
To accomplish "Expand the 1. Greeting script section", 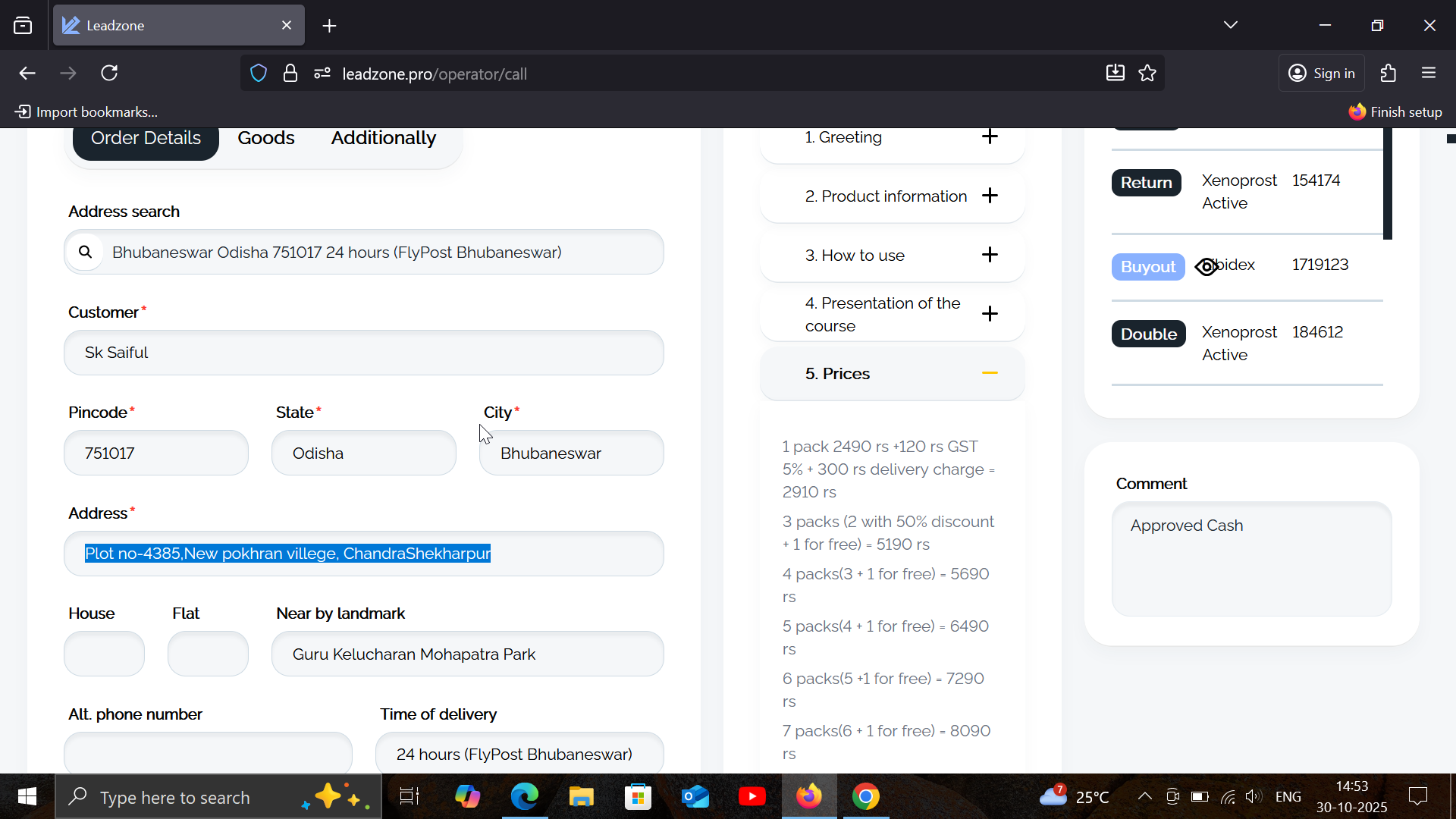I will tap(990, 137).
